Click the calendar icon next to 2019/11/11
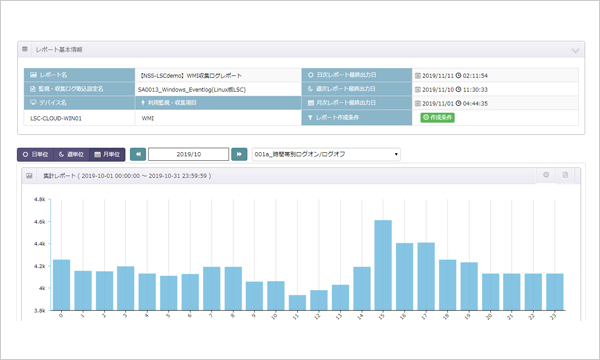Image resolution: width=600 pixels, height=360 pixels. (417, 76)
